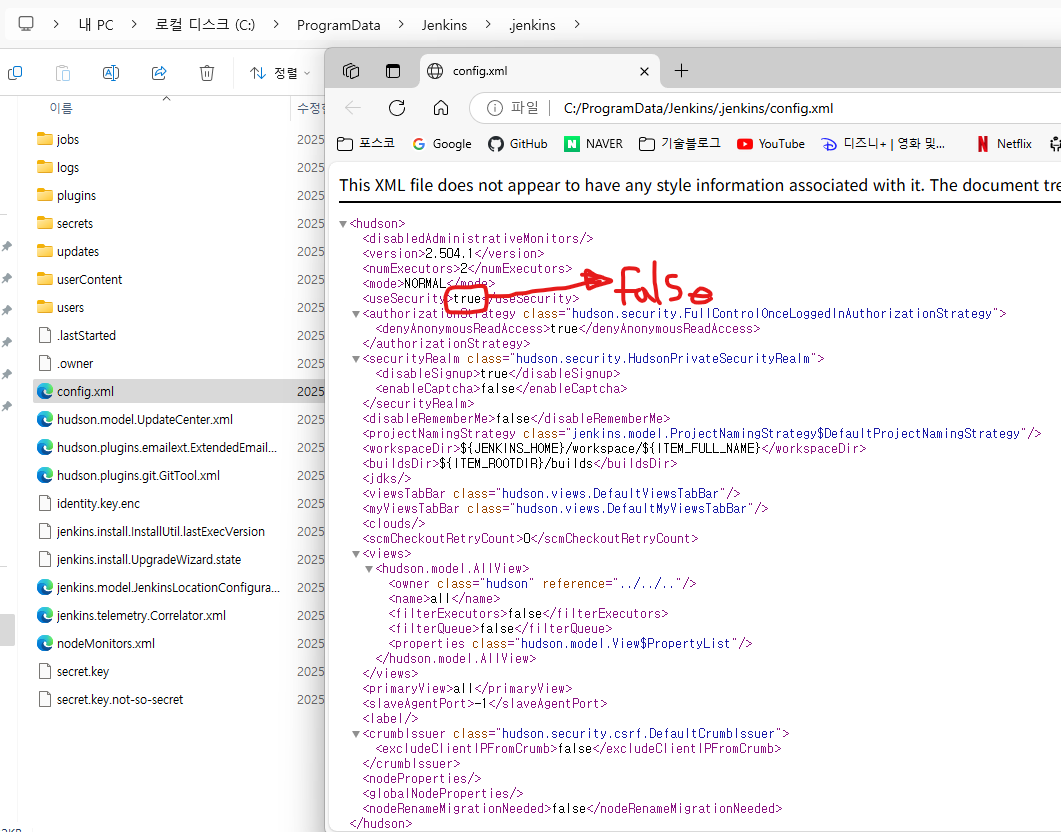
Task: Open the 정렬 sort dropdown
Action: (x=279, y=72)
